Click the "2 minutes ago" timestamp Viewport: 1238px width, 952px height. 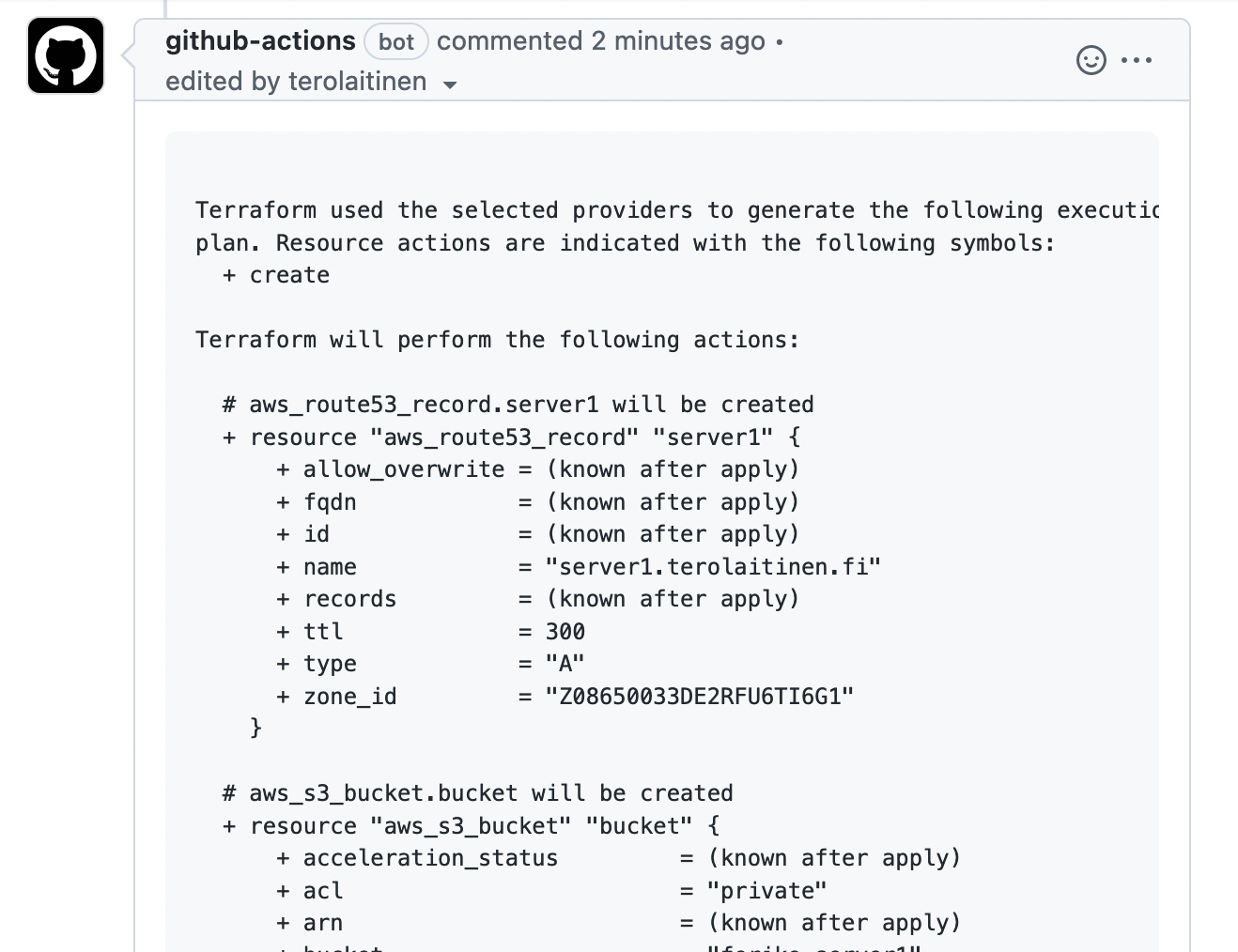[x=678, y=41]
